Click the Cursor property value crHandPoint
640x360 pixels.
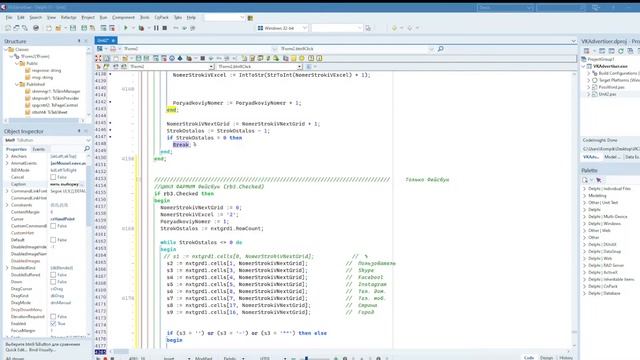click(x=62, y=219)
